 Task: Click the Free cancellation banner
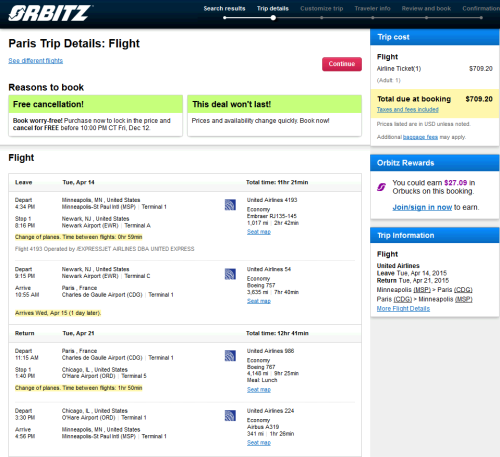pos(95,116)
